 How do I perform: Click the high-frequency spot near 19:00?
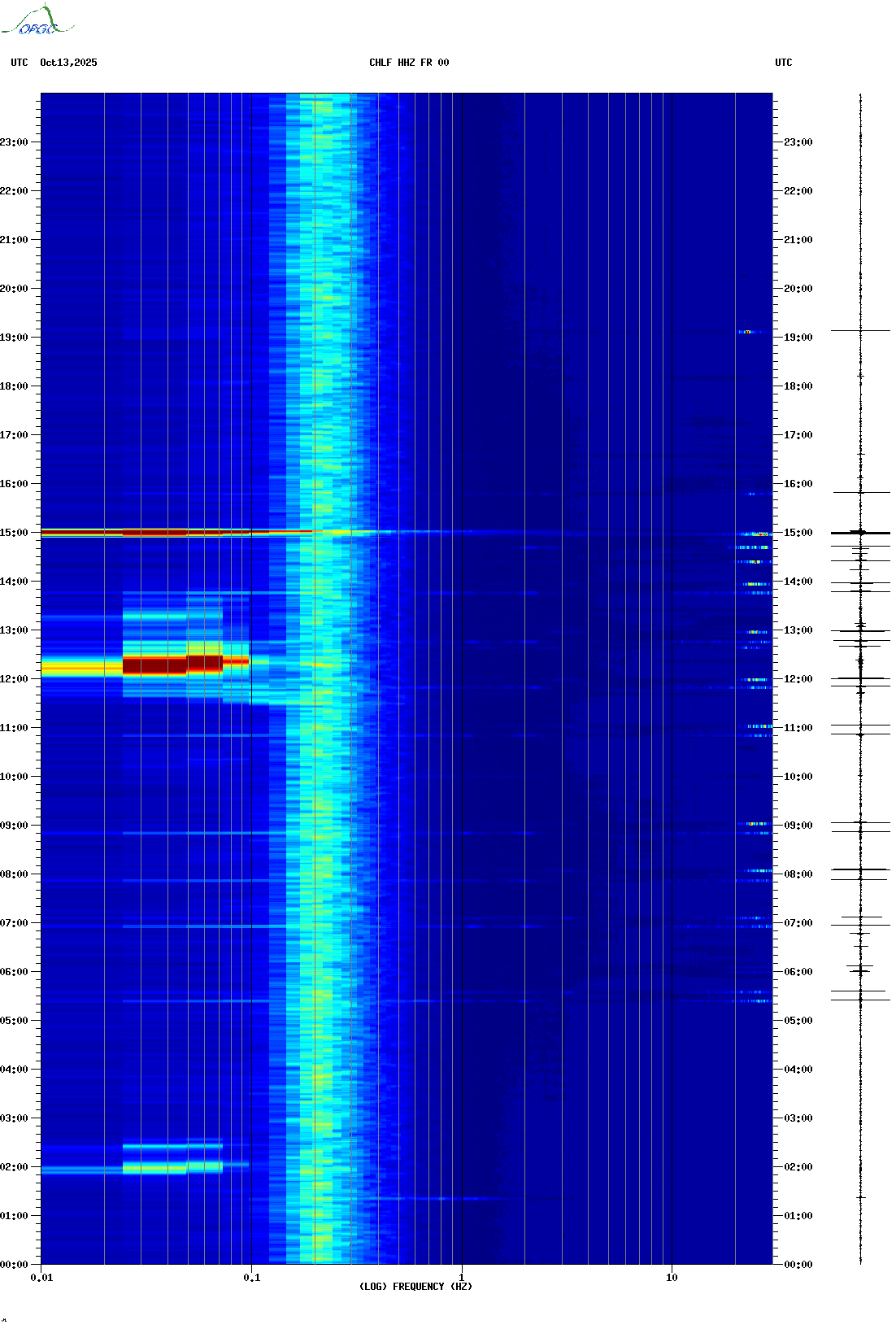[749, 332]
